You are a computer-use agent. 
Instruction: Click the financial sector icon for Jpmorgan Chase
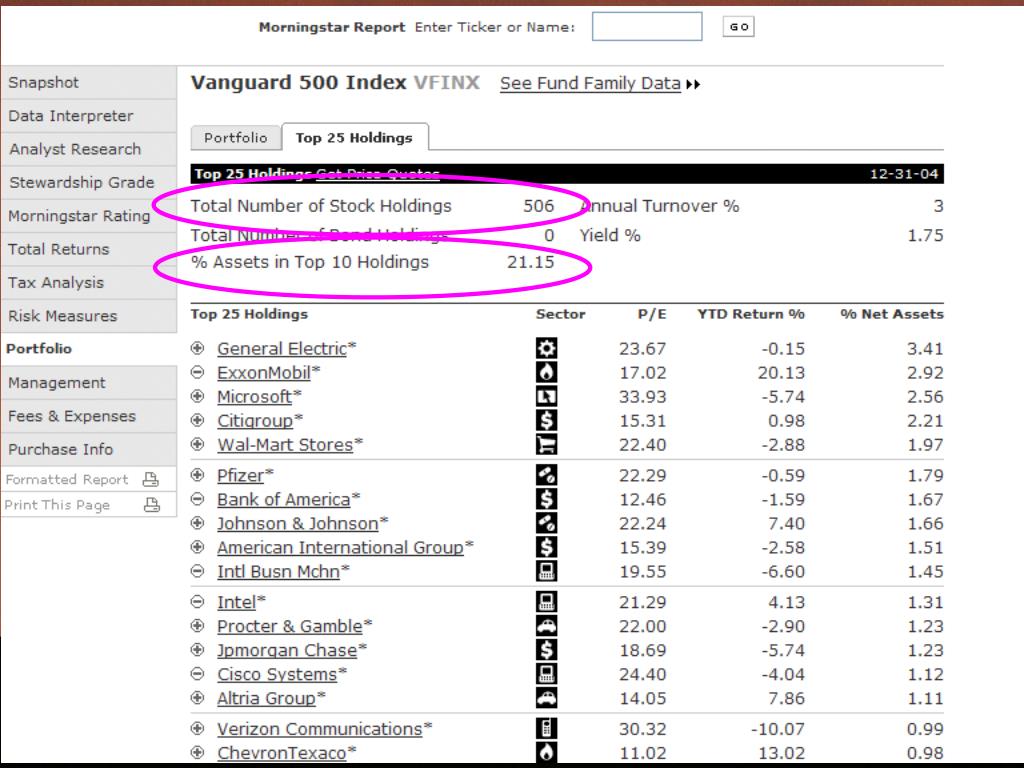(547, 650)
